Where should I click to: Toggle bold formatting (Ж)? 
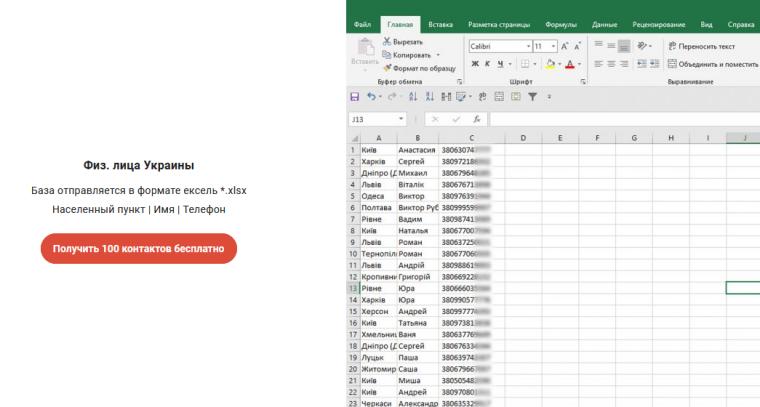click(475, 64)
